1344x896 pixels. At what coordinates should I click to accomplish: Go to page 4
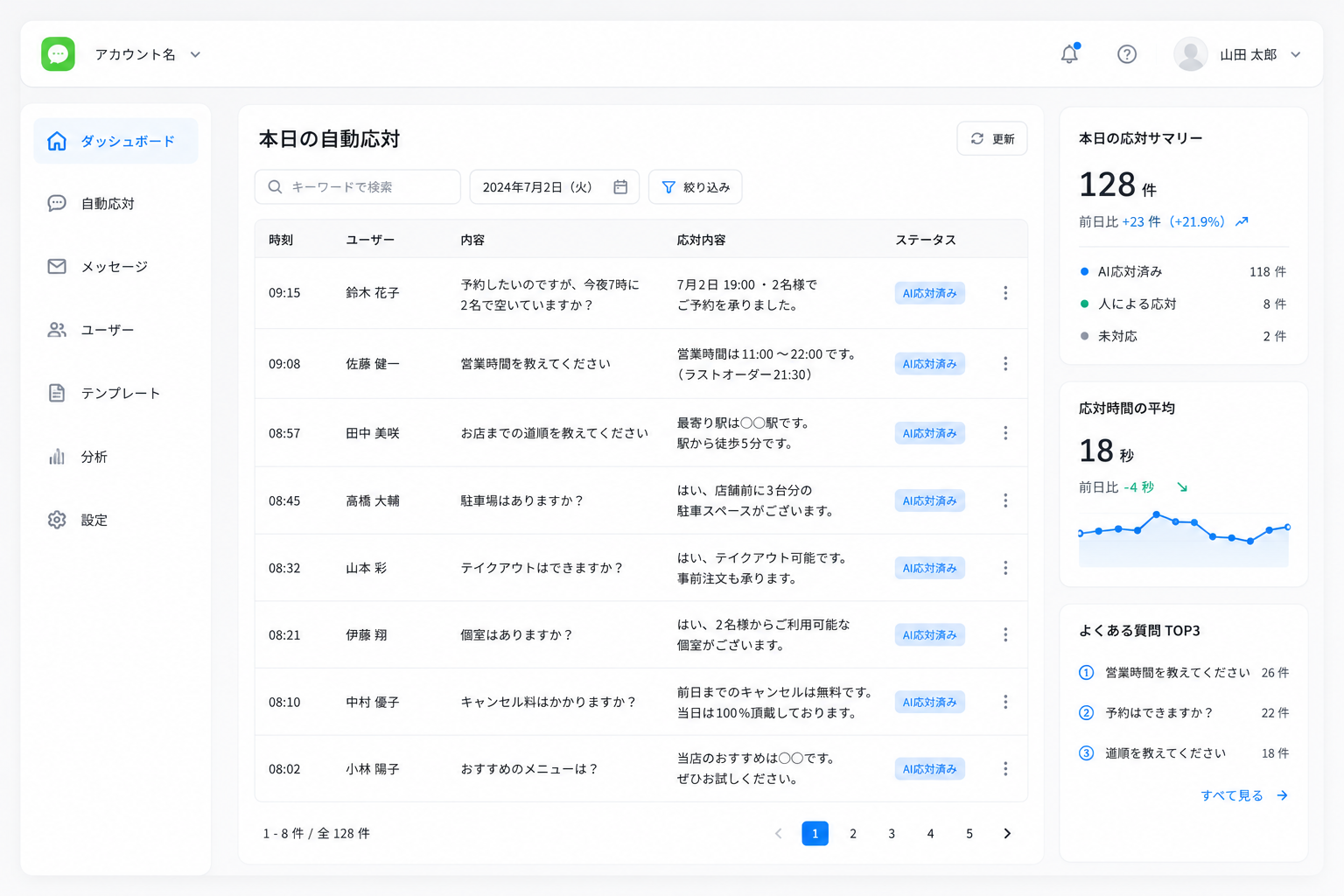(930, 834)
